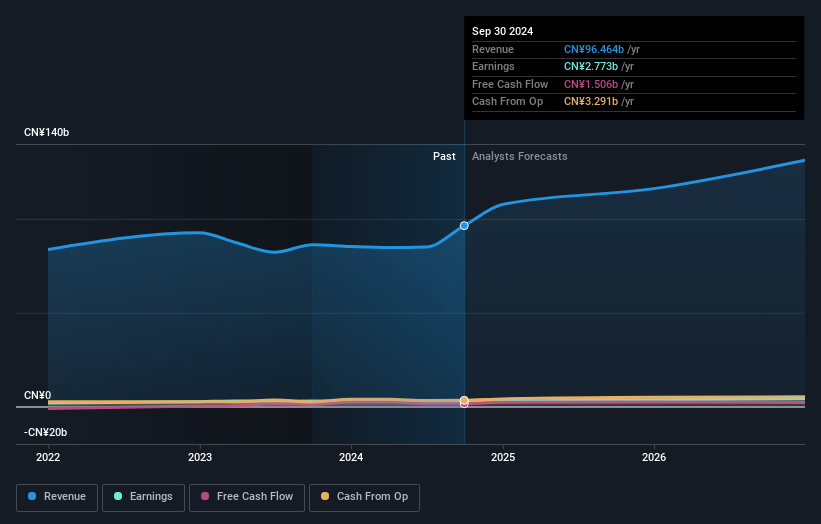The image size is (821, 524).
Task: Toggle the Cash From Op legend button
Action: pos(364,497)
